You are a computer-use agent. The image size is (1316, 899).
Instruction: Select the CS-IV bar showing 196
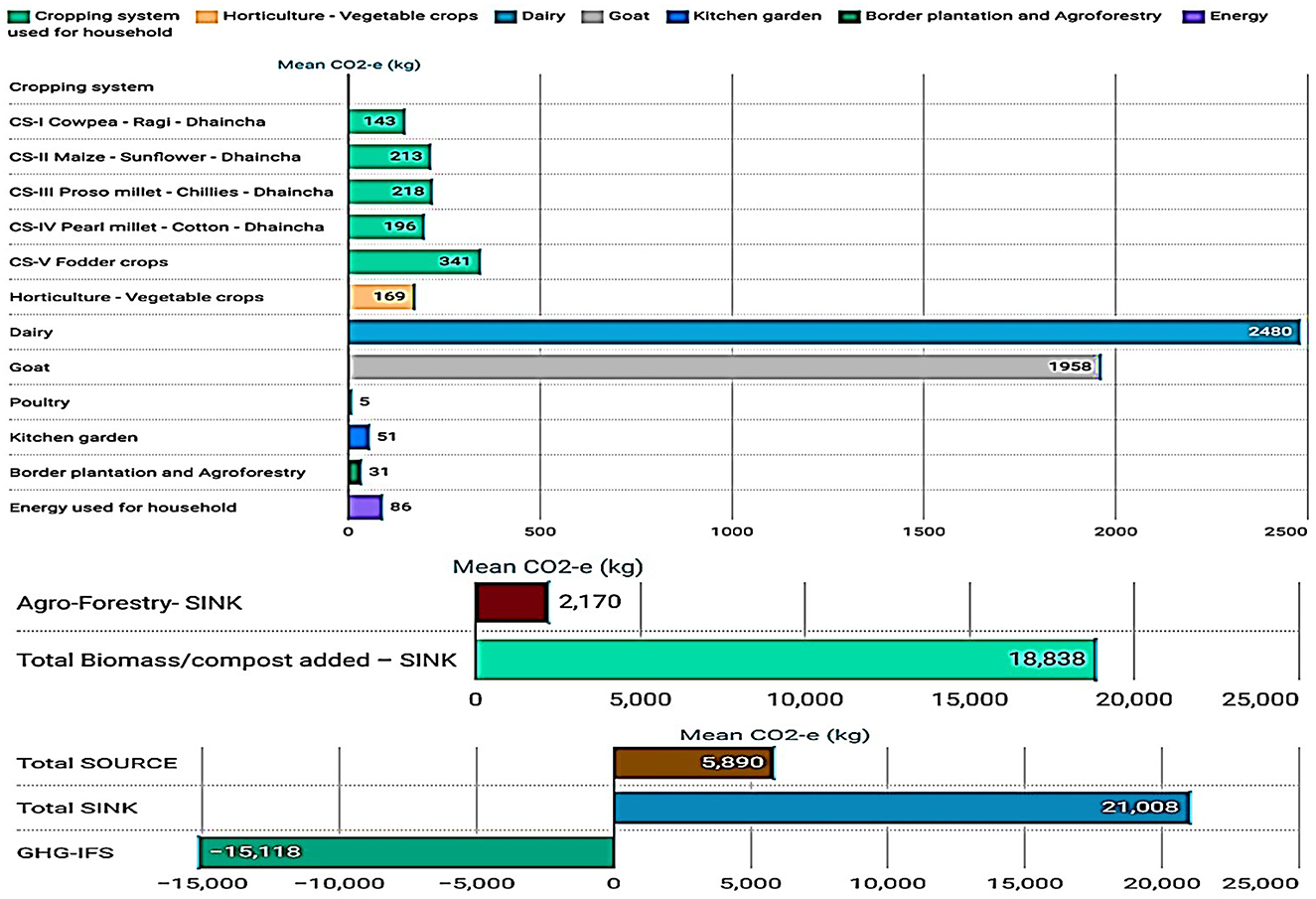tap(386, 226)
